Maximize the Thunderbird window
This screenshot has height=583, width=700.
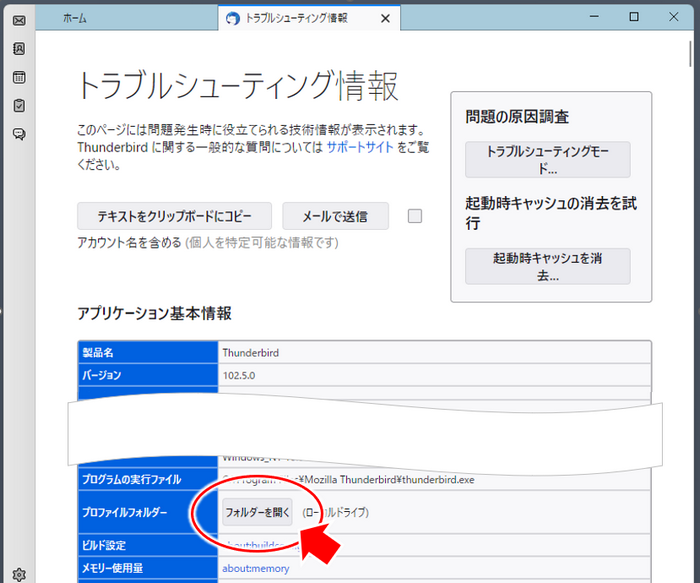point(634,17)
